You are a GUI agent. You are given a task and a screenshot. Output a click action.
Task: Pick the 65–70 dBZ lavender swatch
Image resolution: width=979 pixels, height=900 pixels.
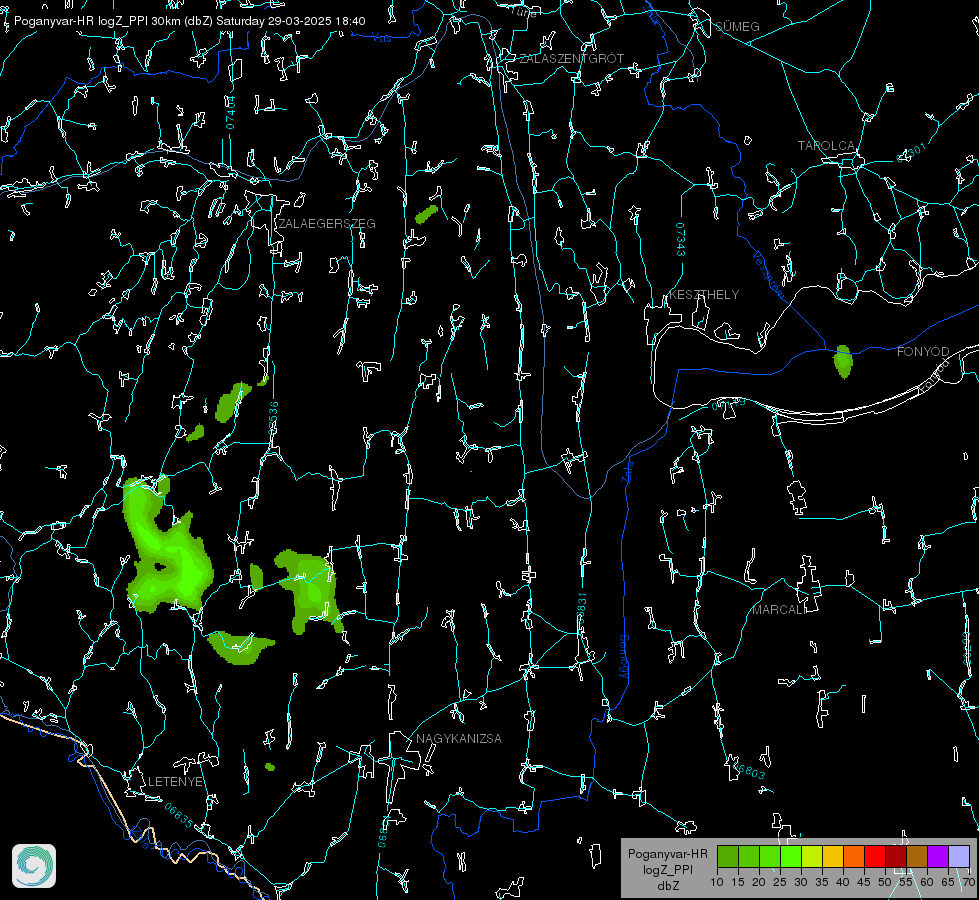[x=958, y=856]
